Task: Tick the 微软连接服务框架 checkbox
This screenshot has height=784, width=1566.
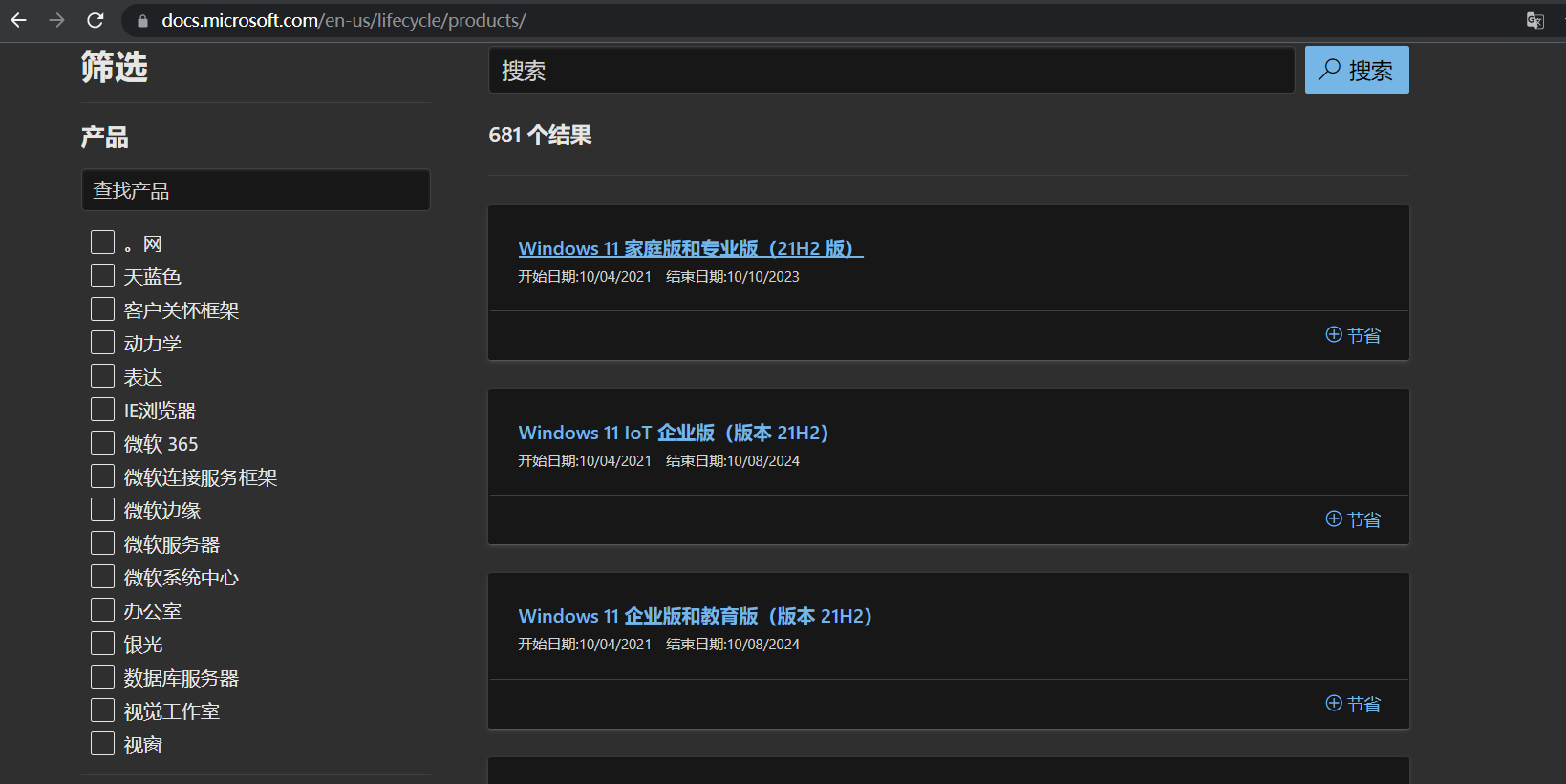Action: [x=102, y=477]
